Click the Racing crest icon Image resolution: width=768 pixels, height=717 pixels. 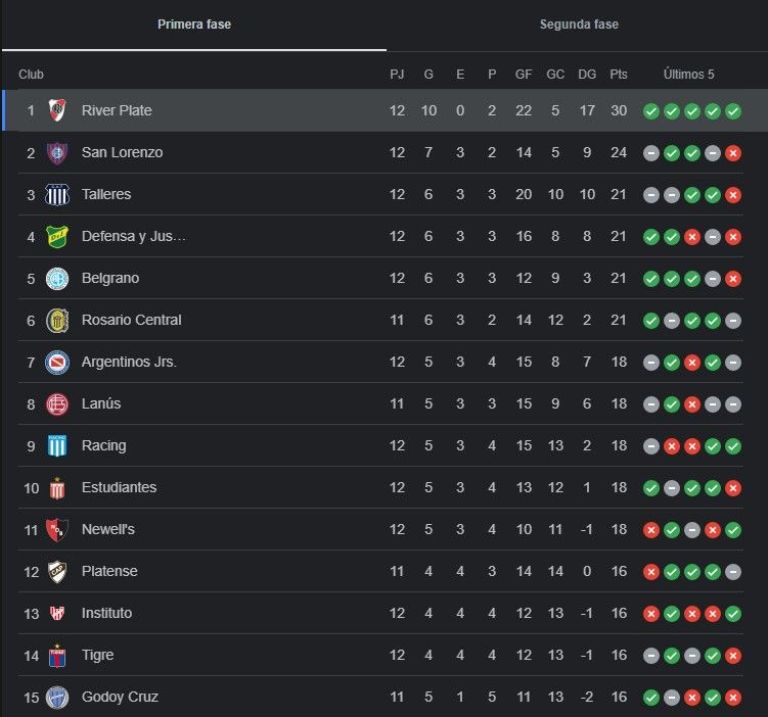pyautogui.click(x=57, y=446)
